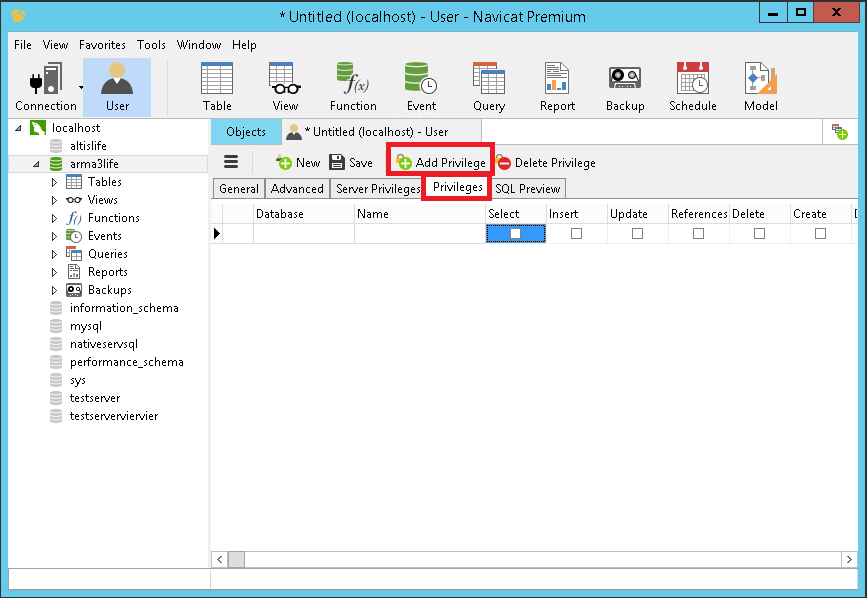Click the Report toolbar icon
This screenshot has height=598, width=867.
[557, 87]
